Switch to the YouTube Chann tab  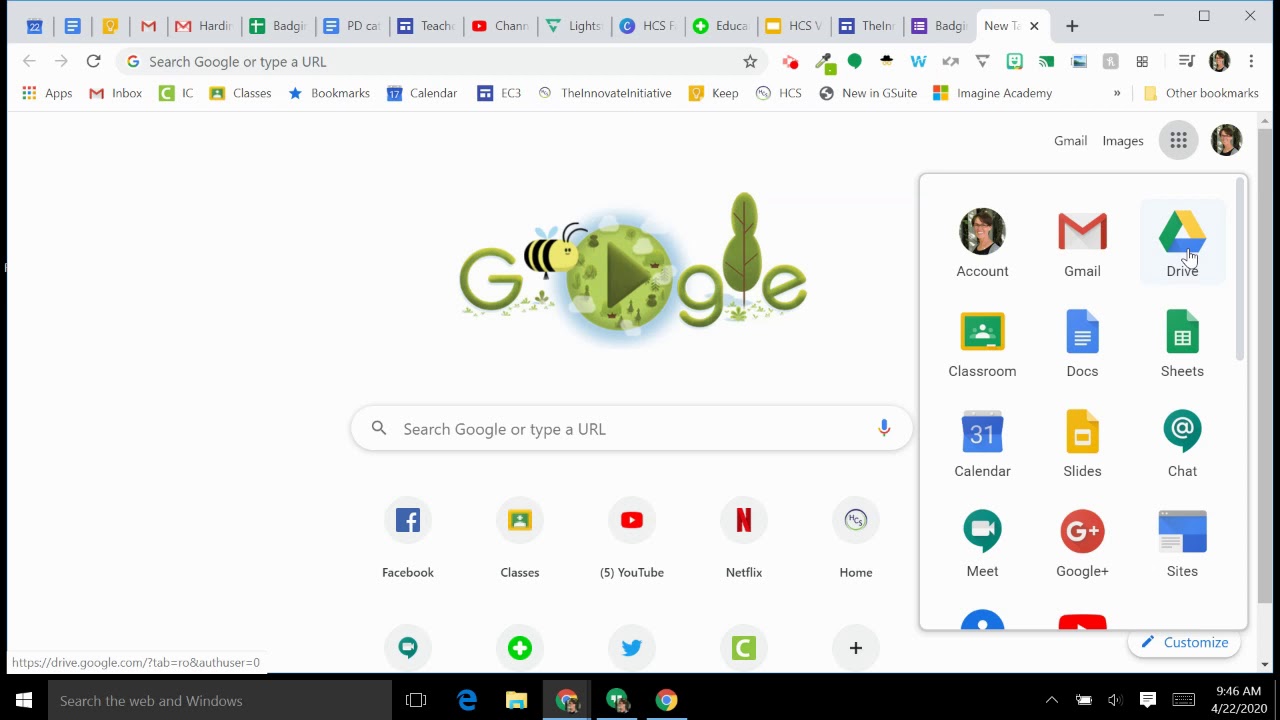[x=500, y=26]
